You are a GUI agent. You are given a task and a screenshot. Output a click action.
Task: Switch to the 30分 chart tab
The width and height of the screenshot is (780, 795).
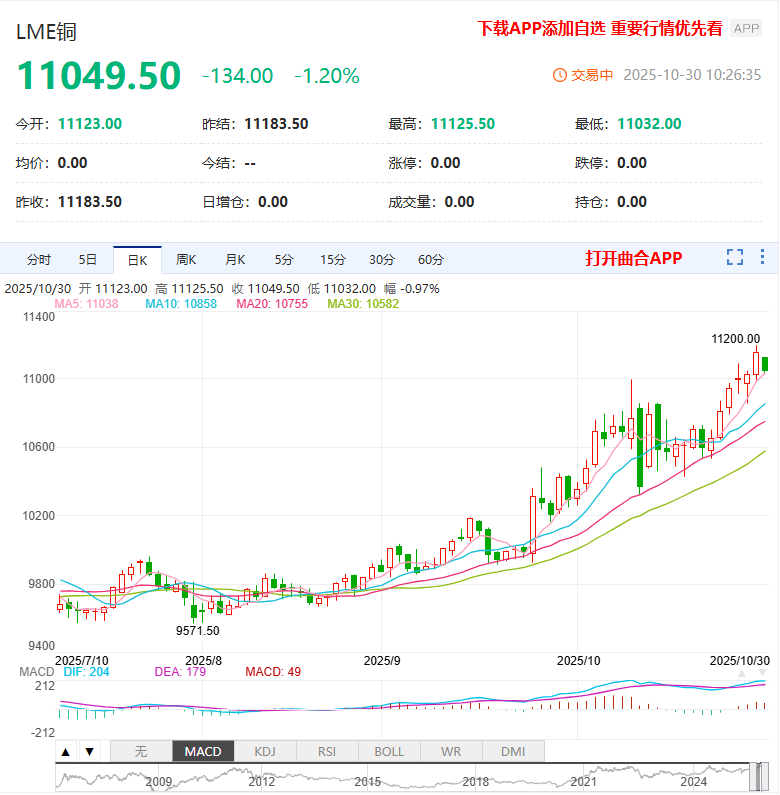pos(382,260)
